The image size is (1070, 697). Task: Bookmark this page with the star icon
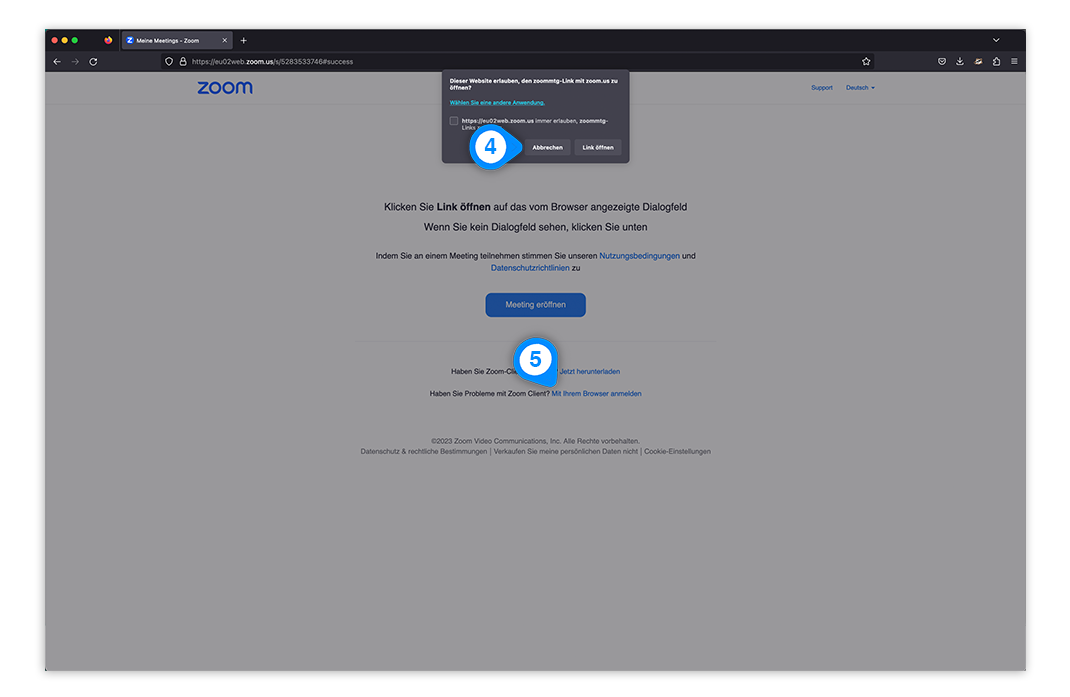(866, 61)
